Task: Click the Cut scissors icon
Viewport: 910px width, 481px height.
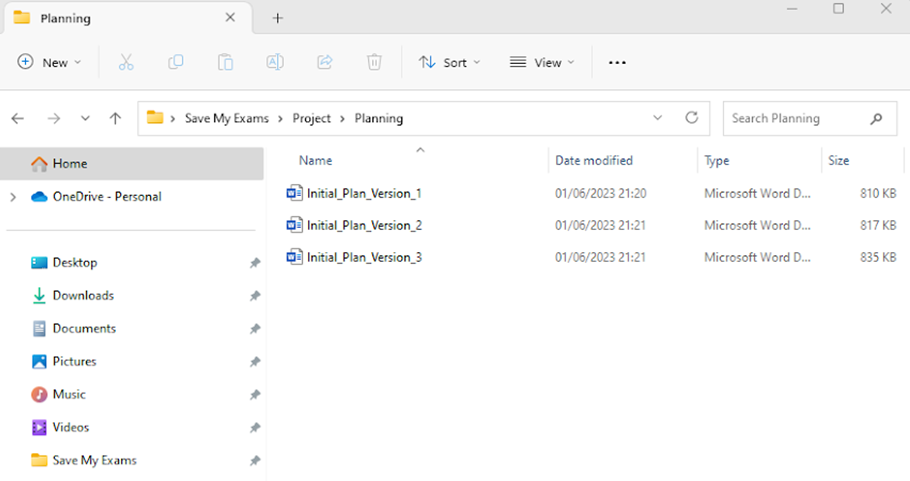Action: coord(126,62)
